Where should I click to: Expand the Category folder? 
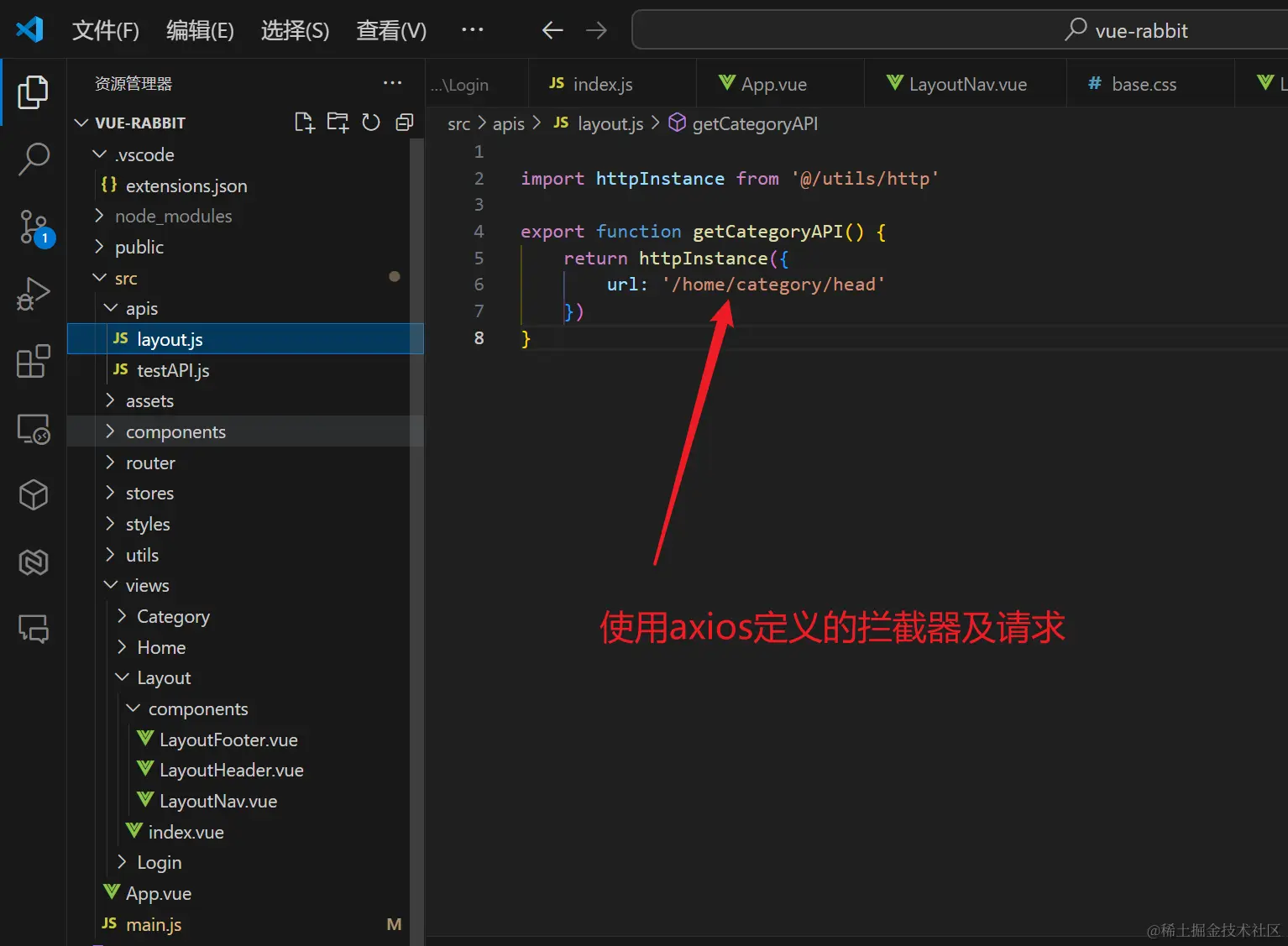click(122, 616)
